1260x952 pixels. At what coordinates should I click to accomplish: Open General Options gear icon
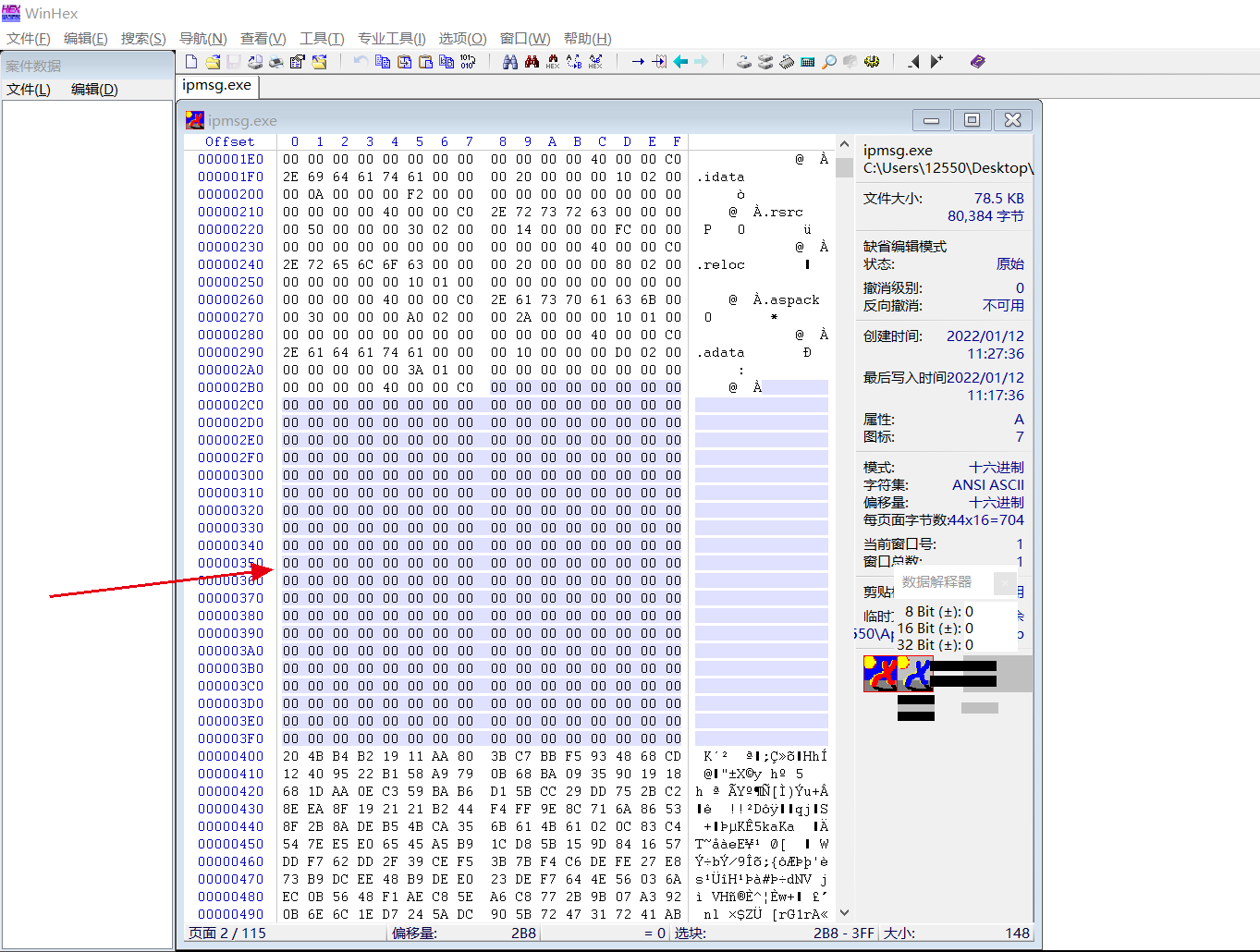click(872, 62)
